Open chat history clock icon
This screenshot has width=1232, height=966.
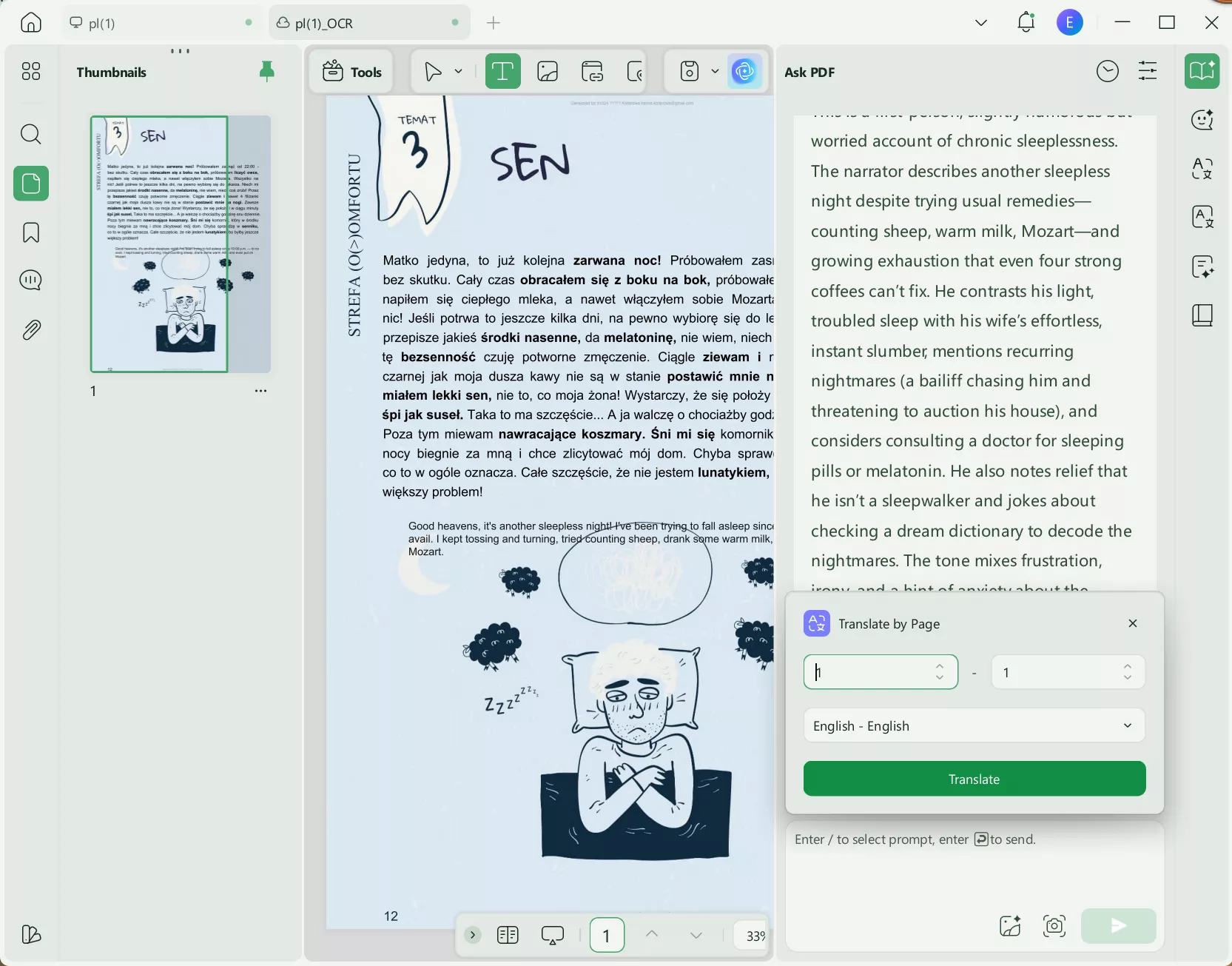(1107, 72)
